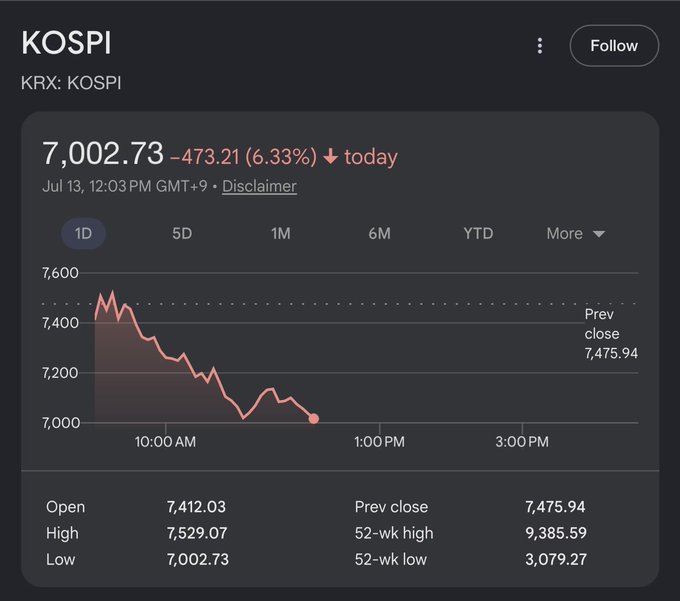Click the 1:00 PM x-axis label

pos(379,441)
